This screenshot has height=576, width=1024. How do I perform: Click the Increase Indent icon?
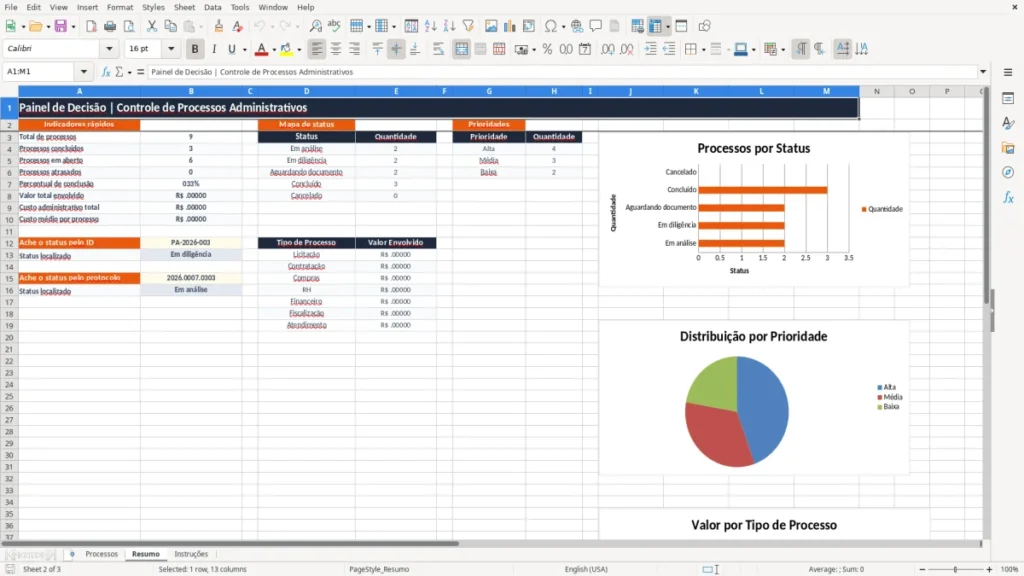pos(650,49)
